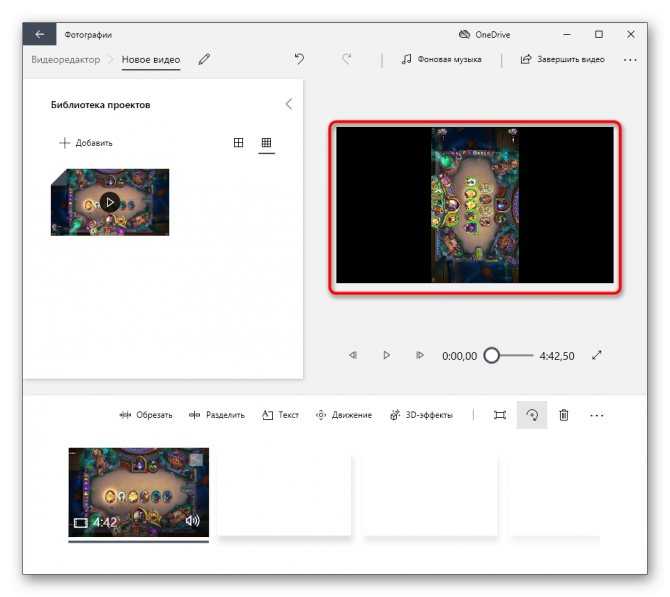Minimize the Фотографии window

[x=567, y=34]
